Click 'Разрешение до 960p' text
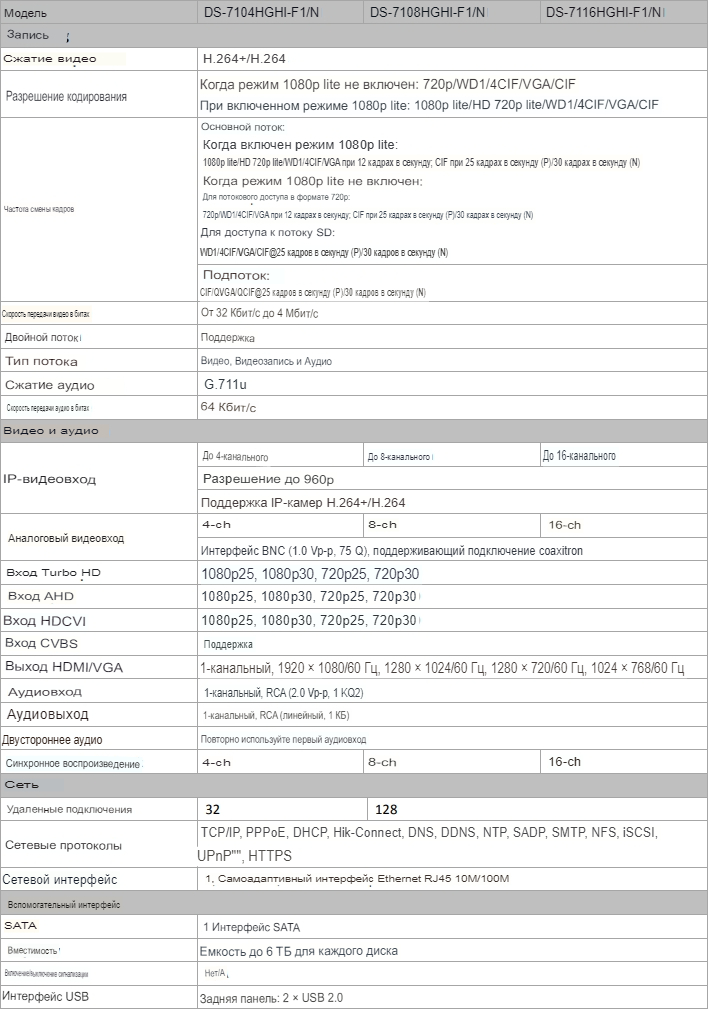The height and width of the screenshot is (1009, 709). coord(268,479)
